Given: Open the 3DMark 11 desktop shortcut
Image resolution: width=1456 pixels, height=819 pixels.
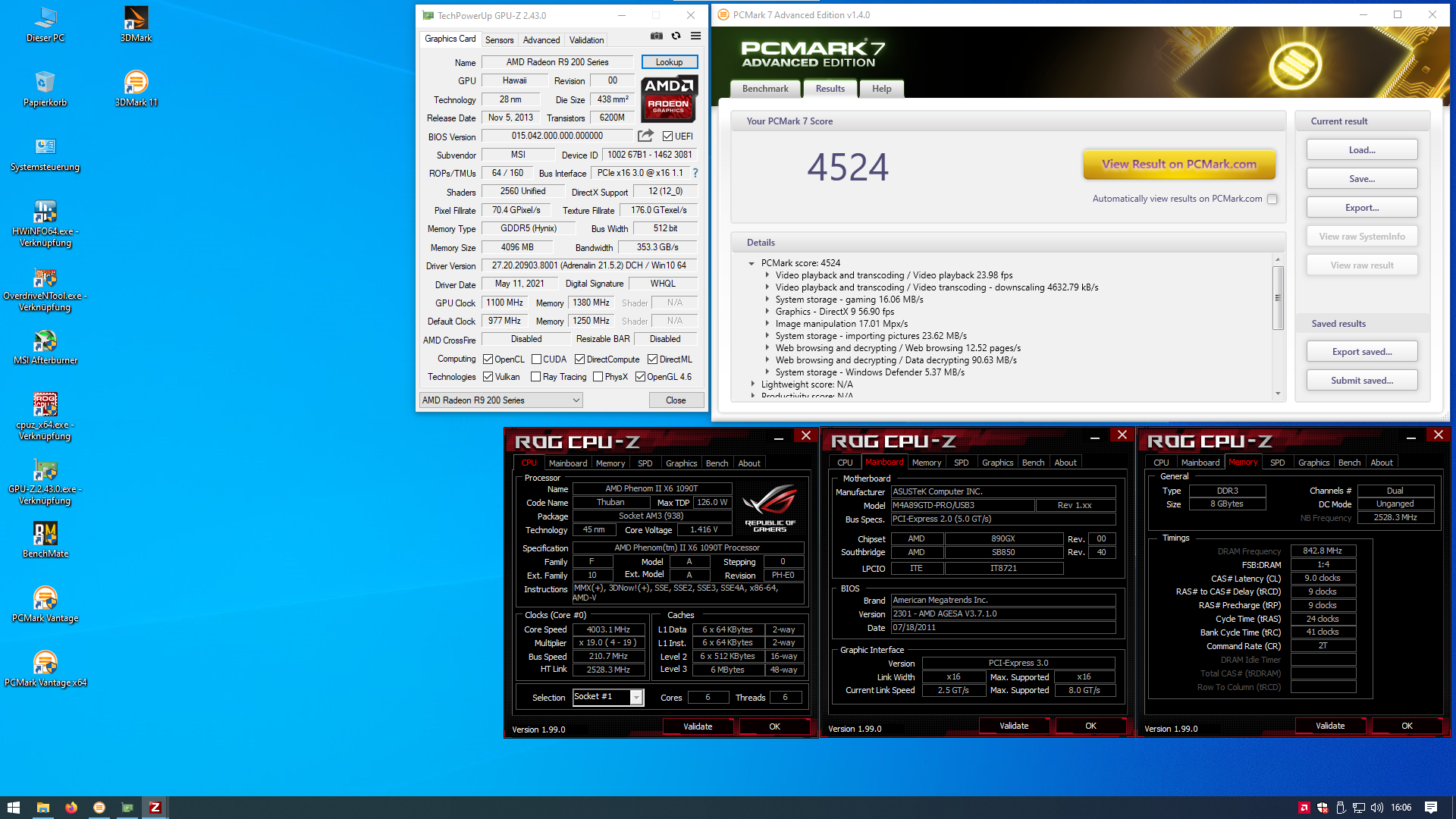Looking at the screenshot, I should point(136,89).
